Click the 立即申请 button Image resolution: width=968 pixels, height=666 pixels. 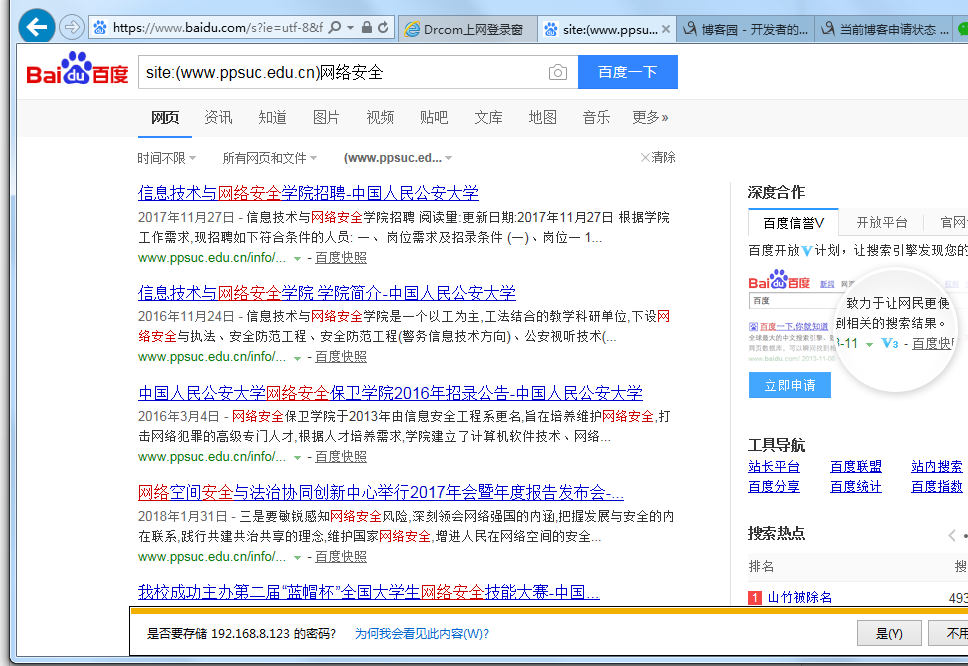[x=790, y=385]
